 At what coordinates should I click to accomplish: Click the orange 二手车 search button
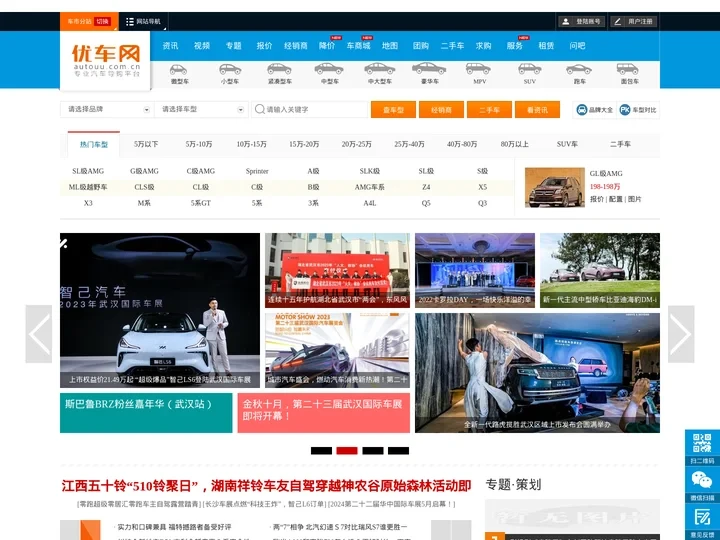pyautogui.click(x=489, y=110)
